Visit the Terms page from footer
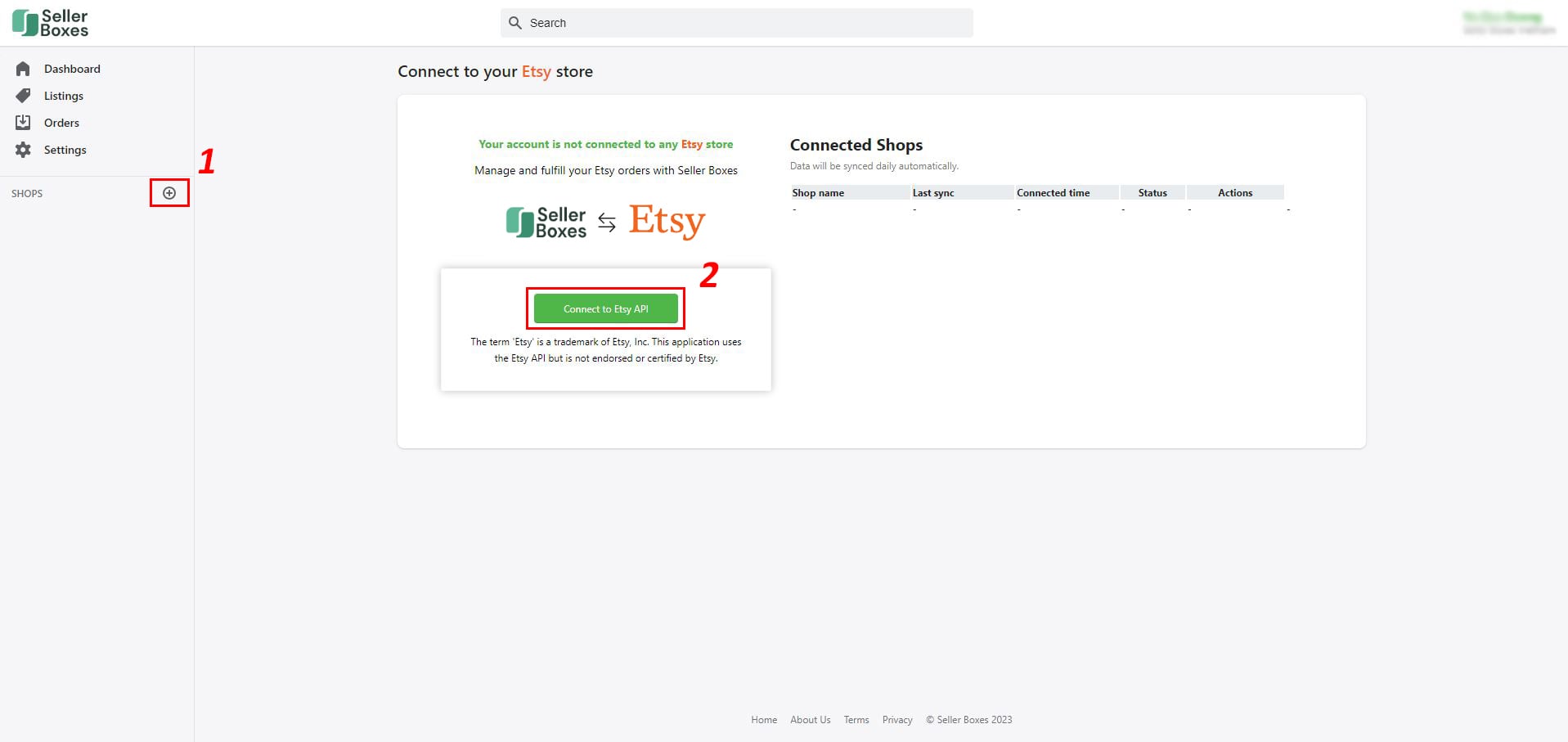This screenshot has height=742, width=1568. tap(856, 720)
